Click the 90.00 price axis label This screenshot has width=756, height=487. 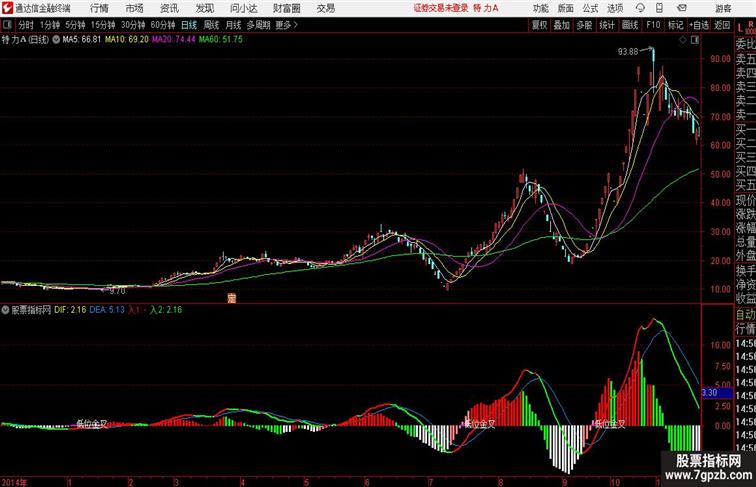(x=720, y=59)
